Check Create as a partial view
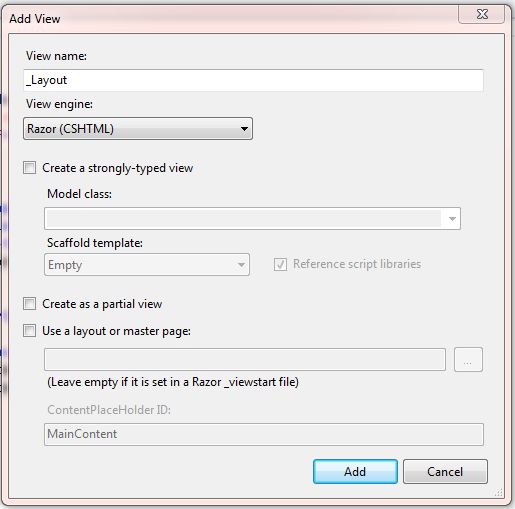The height and width of the screenshot is (509, 515). [29, 304]
